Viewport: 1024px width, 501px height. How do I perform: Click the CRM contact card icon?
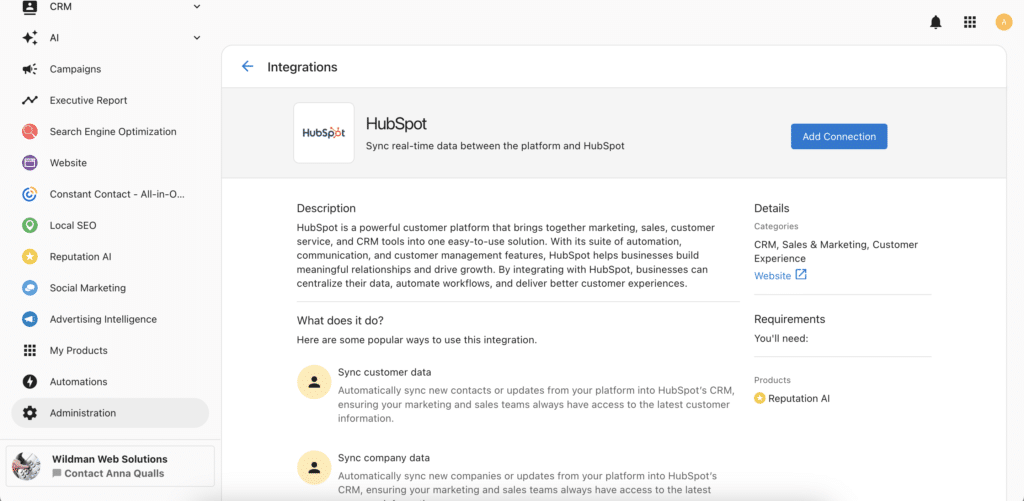click(x=29, y=7)
